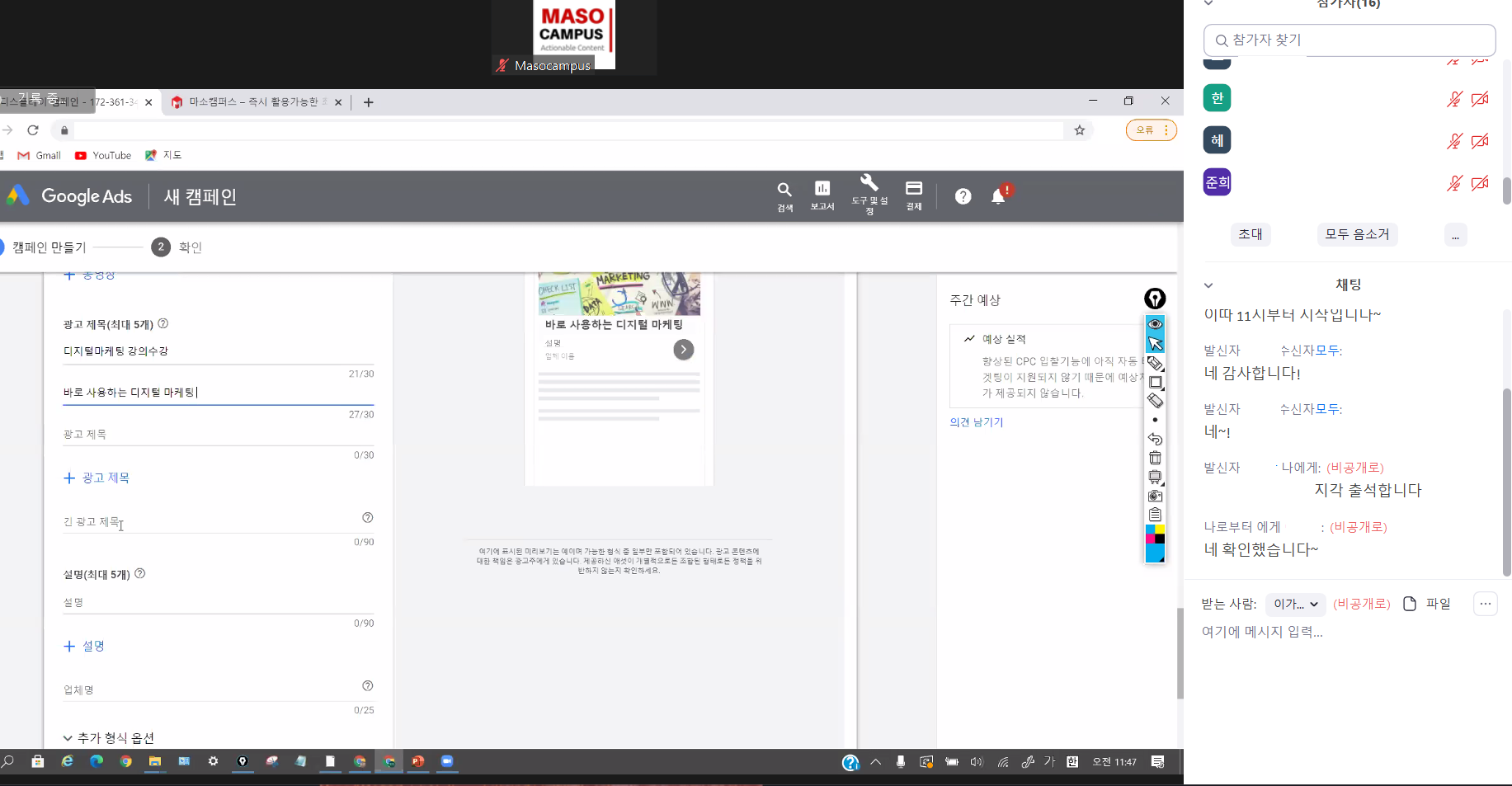
Task: Click the 의견 남기기 link
Action: [x=976, y=422]
